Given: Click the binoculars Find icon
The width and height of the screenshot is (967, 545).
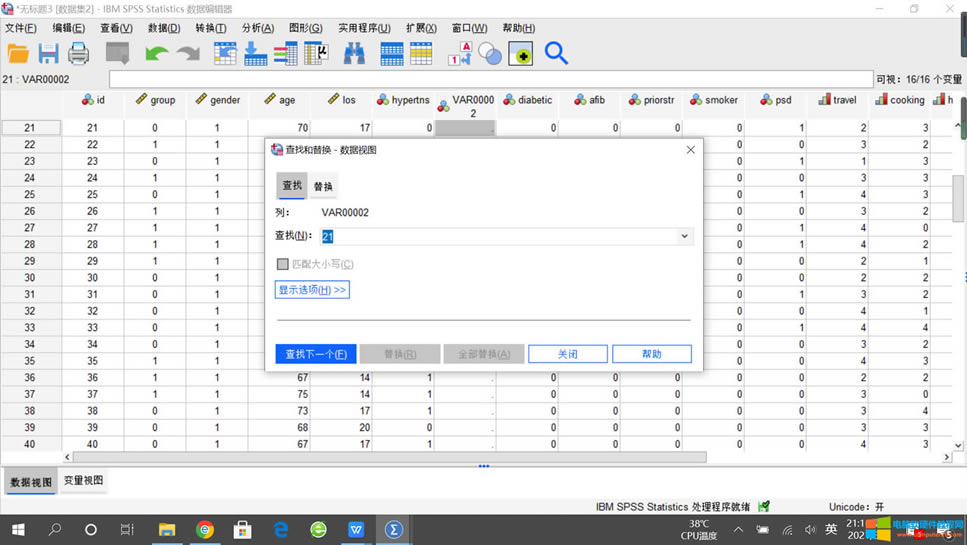Looking at the screenshot, I should point(354,53).
